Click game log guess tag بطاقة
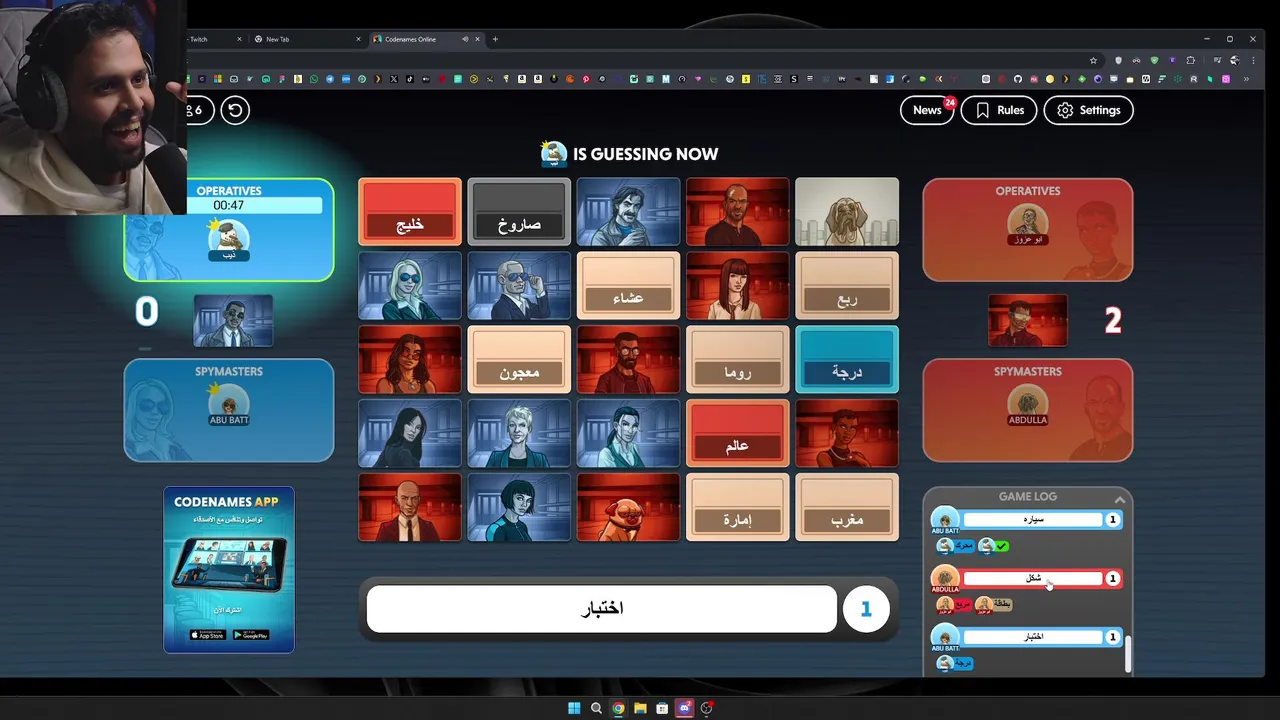 1003,604
